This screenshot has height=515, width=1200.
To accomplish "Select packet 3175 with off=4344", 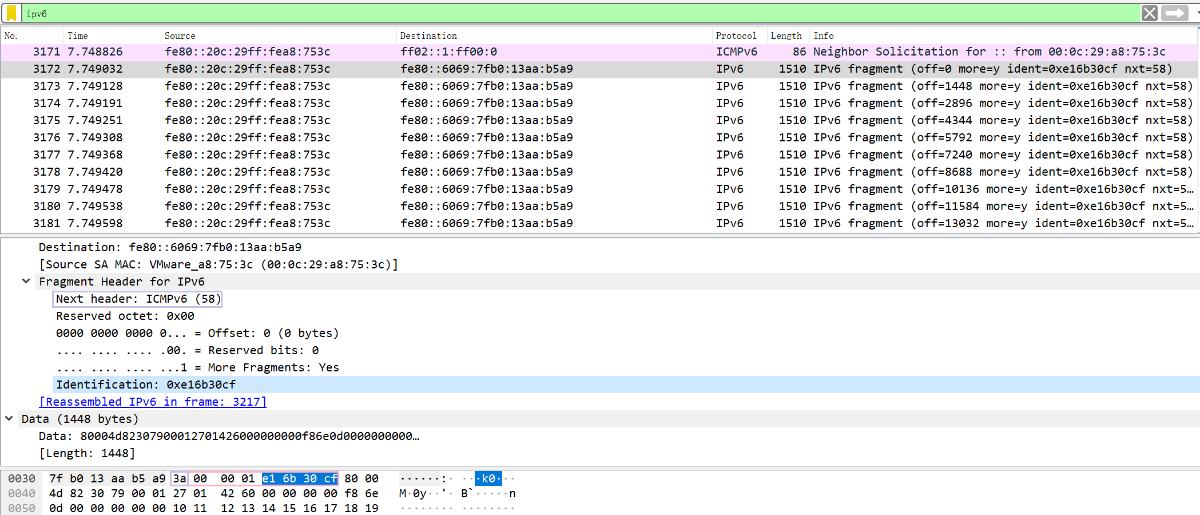I will [600, 120].
